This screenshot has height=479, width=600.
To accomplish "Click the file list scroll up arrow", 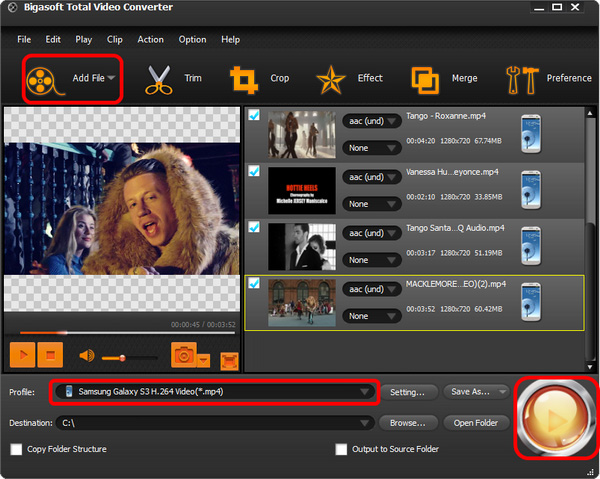I will point(590,113).
